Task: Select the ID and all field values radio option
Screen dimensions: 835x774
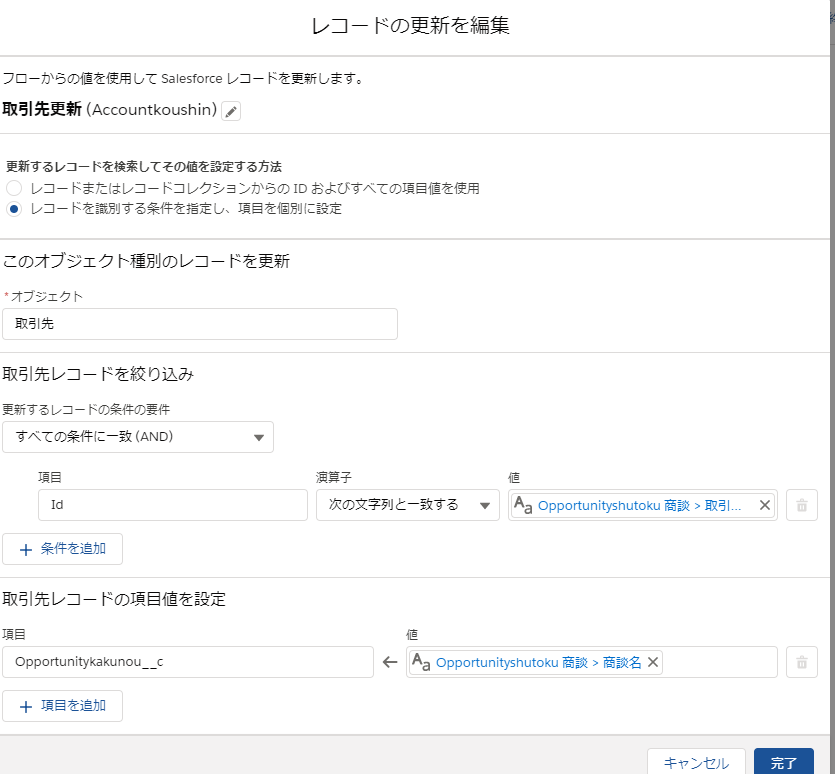Action: [12, 188]
